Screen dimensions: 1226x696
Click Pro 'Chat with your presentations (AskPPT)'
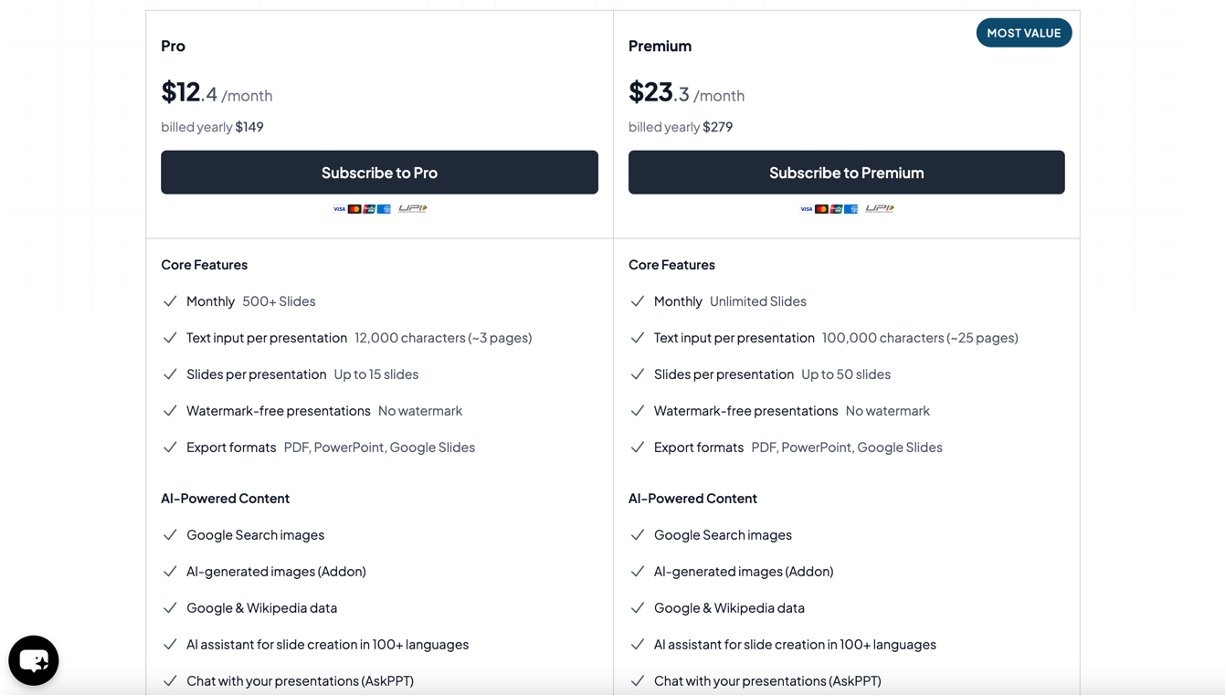[299, 681]
